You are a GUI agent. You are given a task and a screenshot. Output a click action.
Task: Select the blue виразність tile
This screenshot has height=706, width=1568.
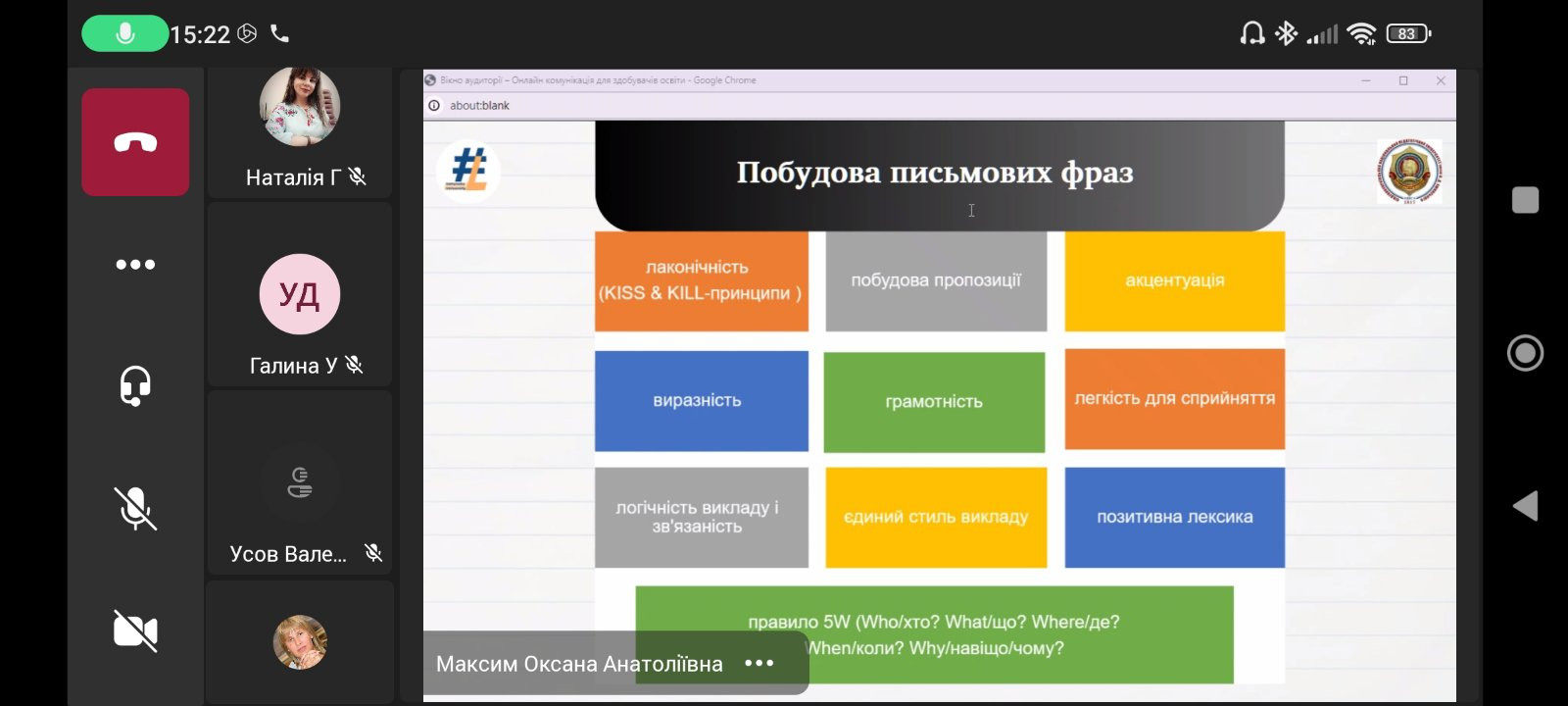click(x=702, y=401)
